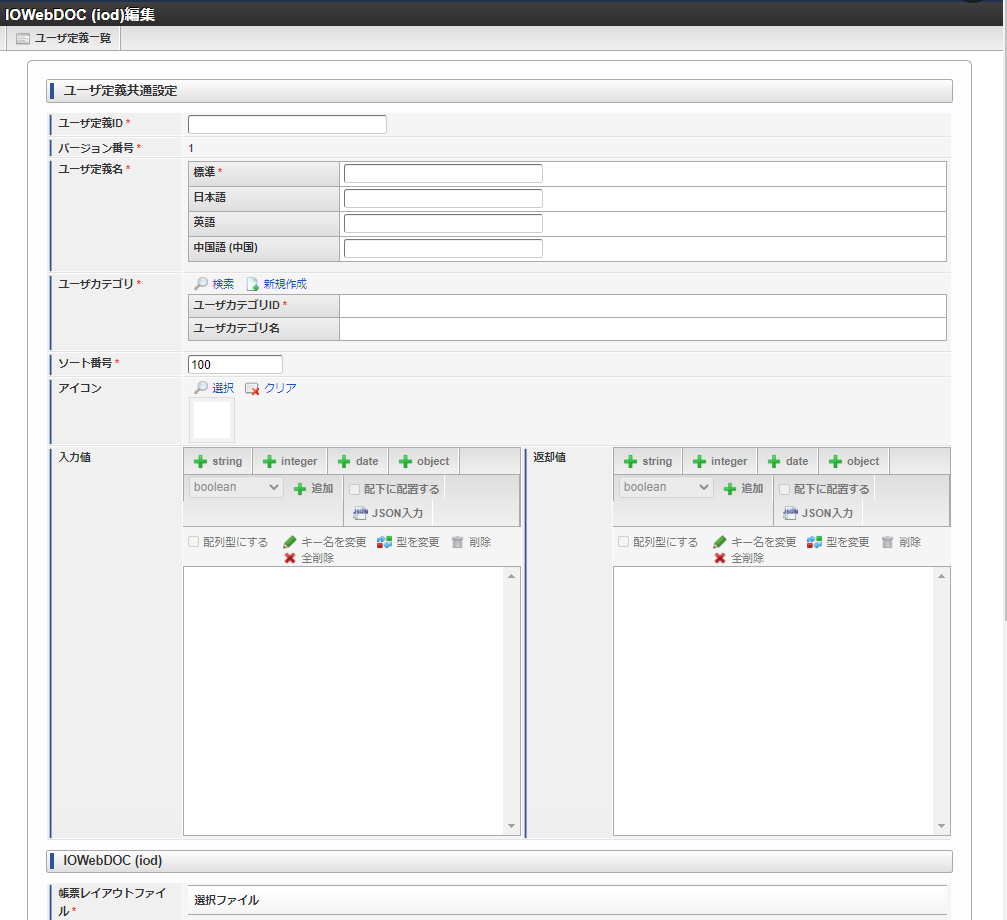Click the scroll down arrow of 入力値 tree

coord(511,826)
